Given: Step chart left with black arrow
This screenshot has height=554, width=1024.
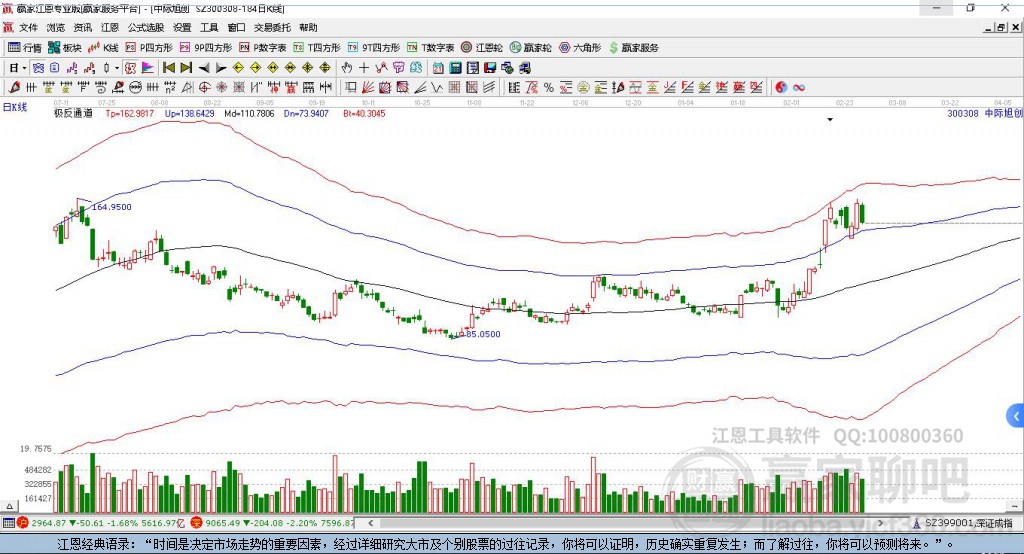Looking at the screenshot, I should tap(204, 68).
